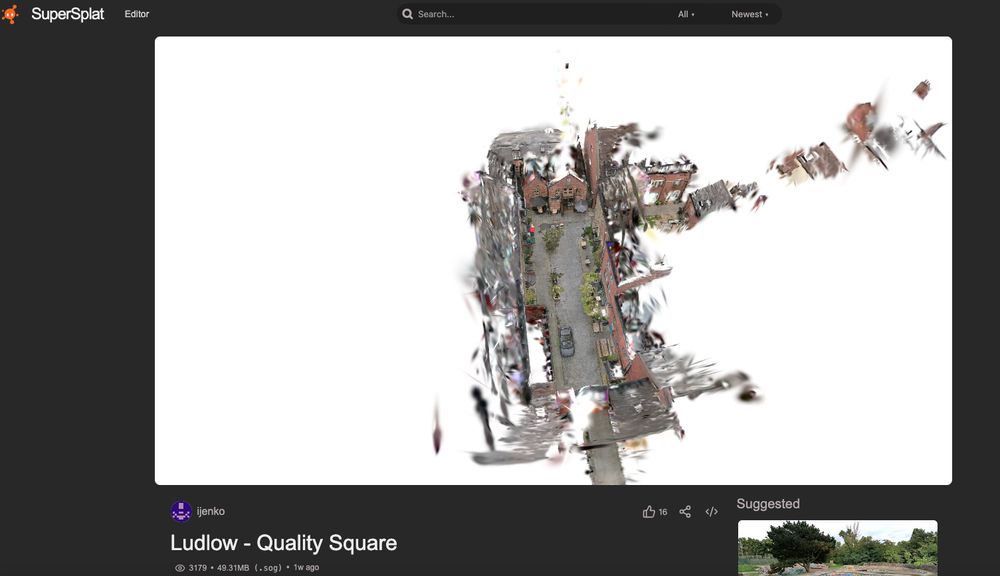Open the embed code icon
This screenshot has width=1000, height=576.
pos(712,512)
